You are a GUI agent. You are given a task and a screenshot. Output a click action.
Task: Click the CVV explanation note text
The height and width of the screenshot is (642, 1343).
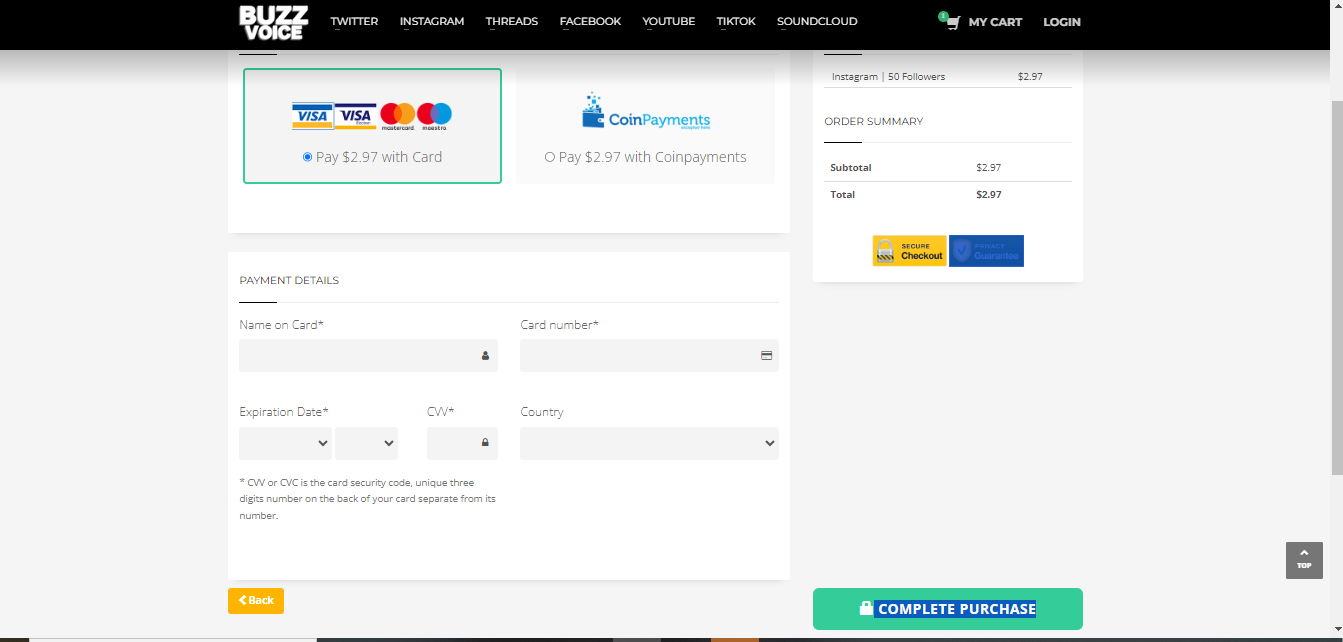(x=368, y=499)
